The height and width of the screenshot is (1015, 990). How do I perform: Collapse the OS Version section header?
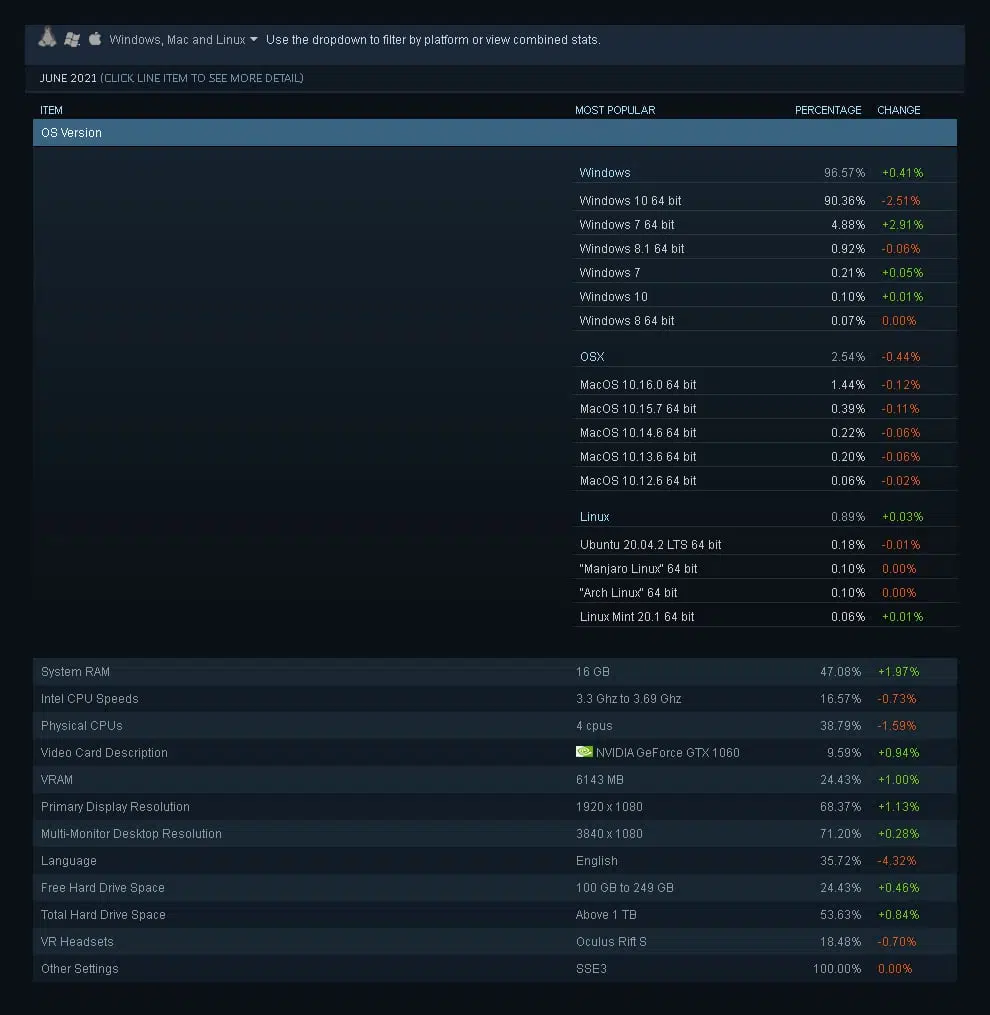point(495,133)
